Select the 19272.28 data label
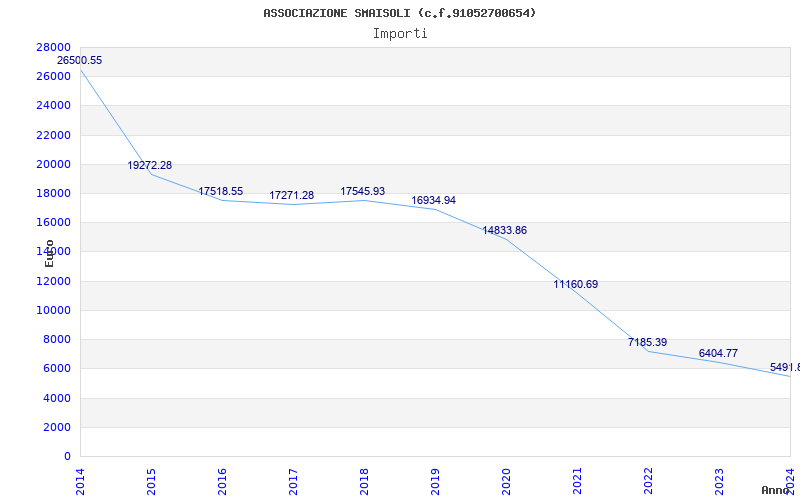The width and height of the screenshot is (800, 500). point(149,165)
